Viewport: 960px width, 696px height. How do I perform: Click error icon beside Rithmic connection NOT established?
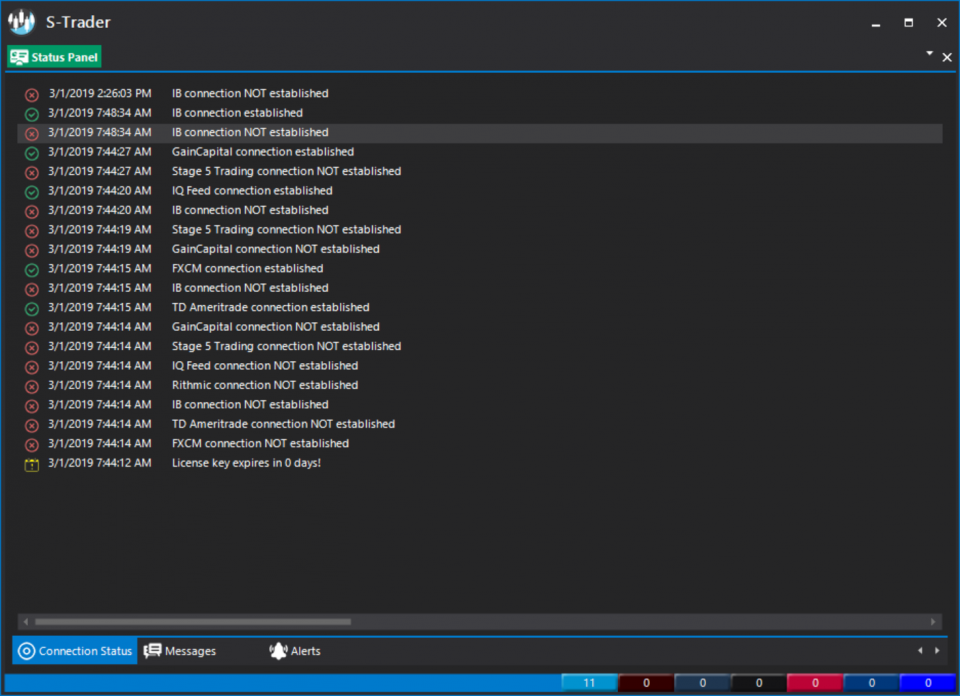(x=32, y=387)
